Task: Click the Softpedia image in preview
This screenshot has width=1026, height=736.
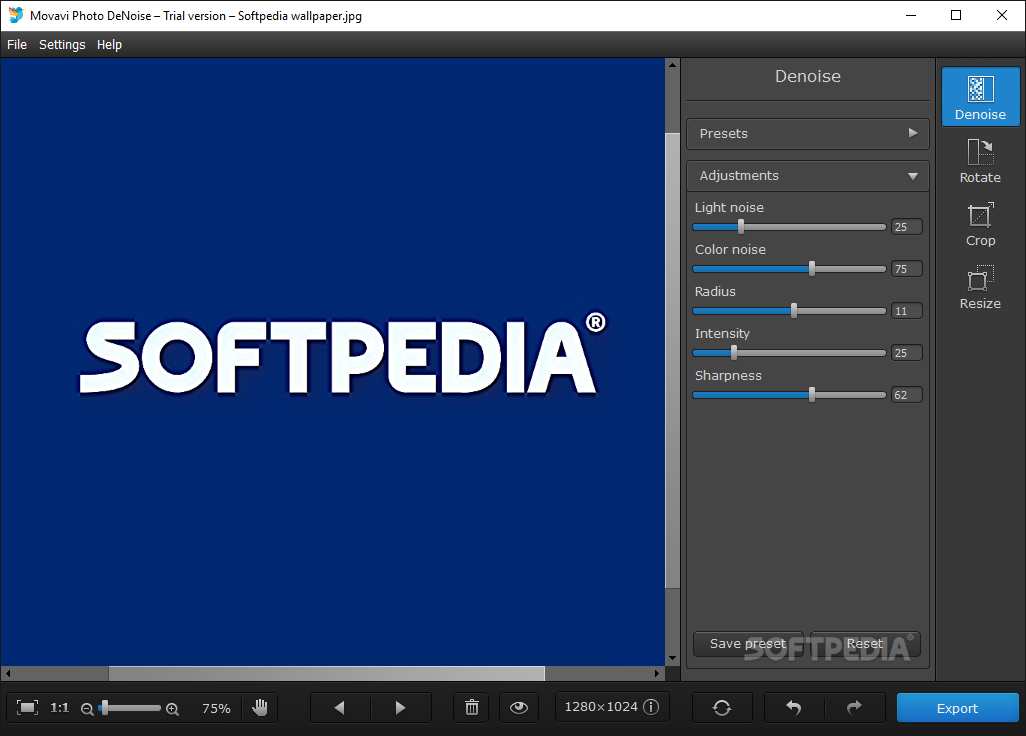Action: (332, 362)
